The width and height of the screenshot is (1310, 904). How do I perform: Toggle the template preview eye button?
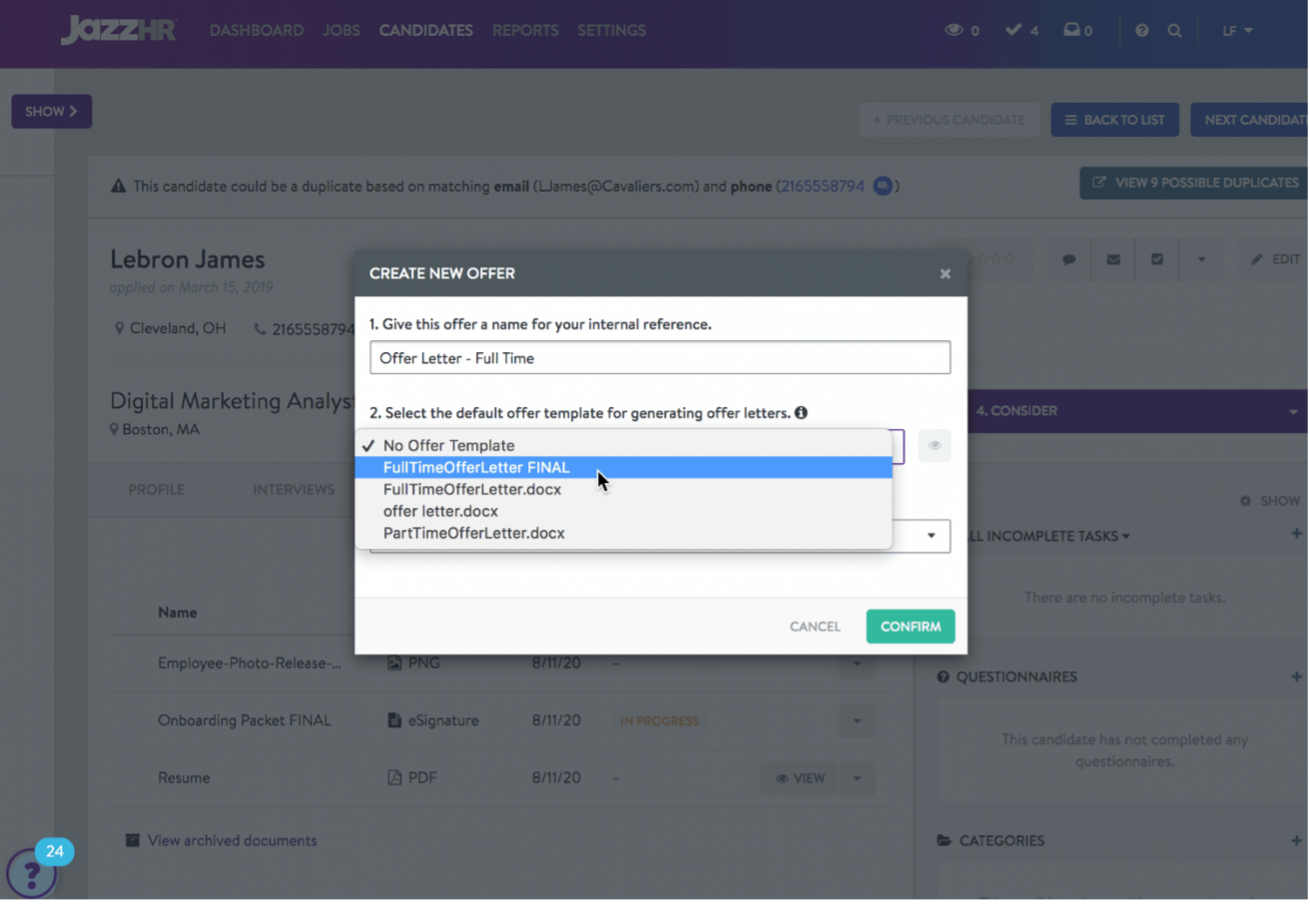point(934,446)
